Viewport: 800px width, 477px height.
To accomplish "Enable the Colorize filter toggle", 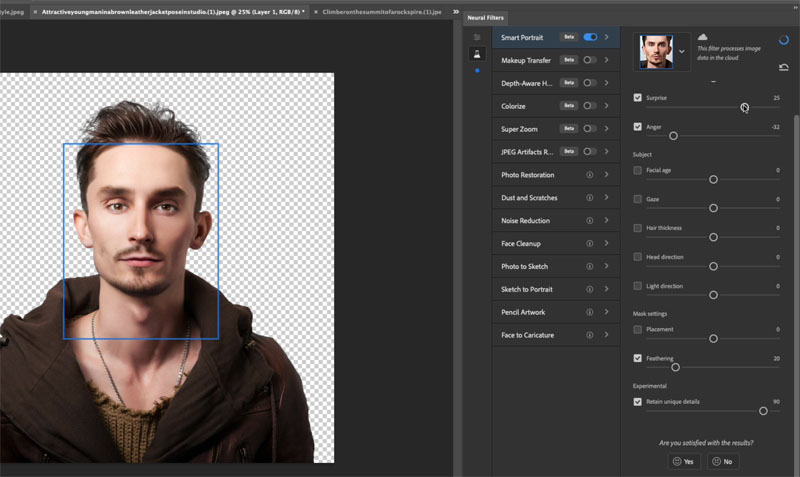I will click(590, 106).
